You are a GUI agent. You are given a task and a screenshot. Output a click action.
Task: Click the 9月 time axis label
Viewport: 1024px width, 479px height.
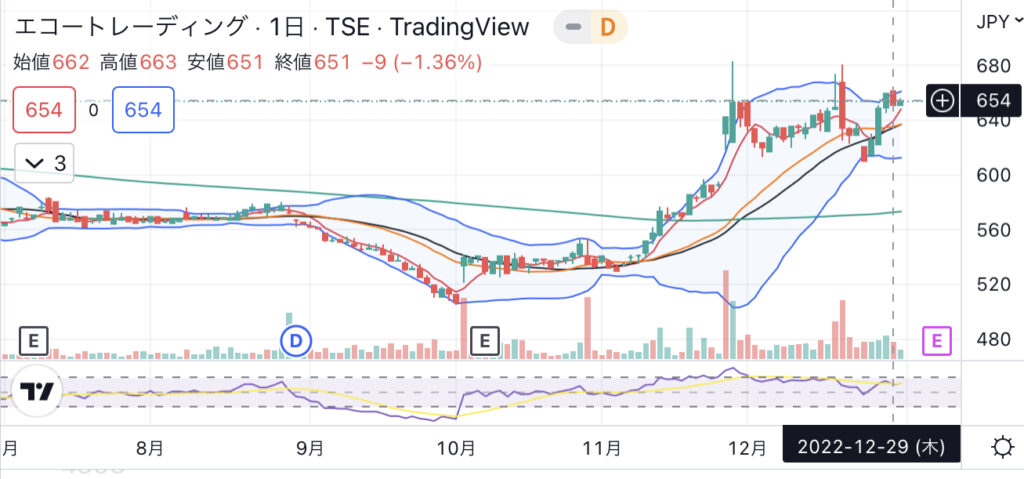tap(310, 448)
